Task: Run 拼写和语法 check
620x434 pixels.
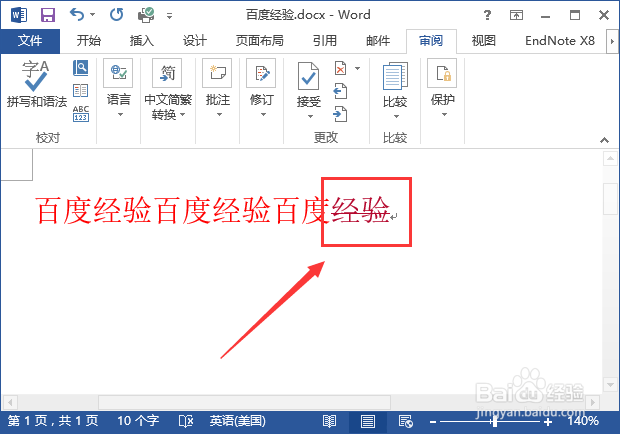Action: (x=36, y=84)
